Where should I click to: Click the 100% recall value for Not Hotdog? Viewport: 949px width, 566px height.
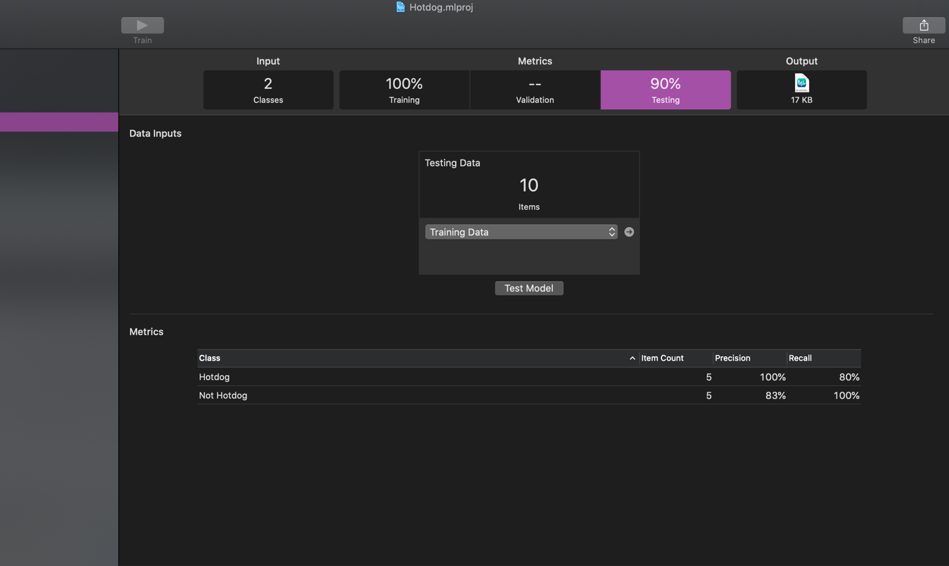click(846, 395)
